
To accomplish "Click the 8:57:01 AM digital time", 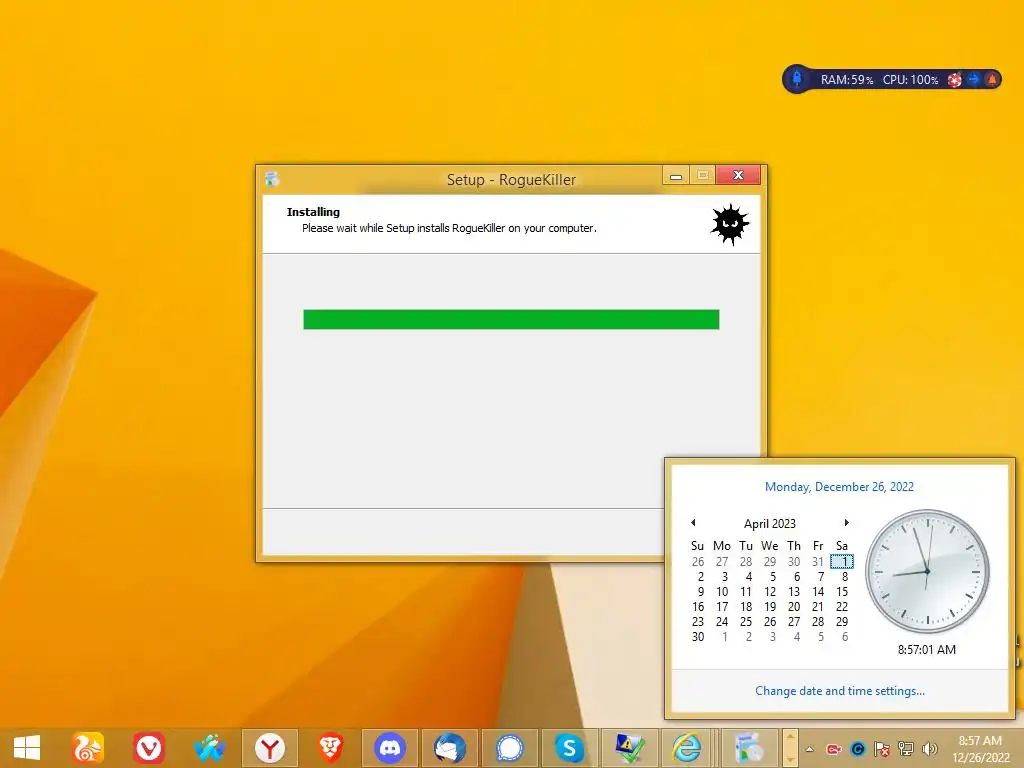I will click(x=927, y=650).
